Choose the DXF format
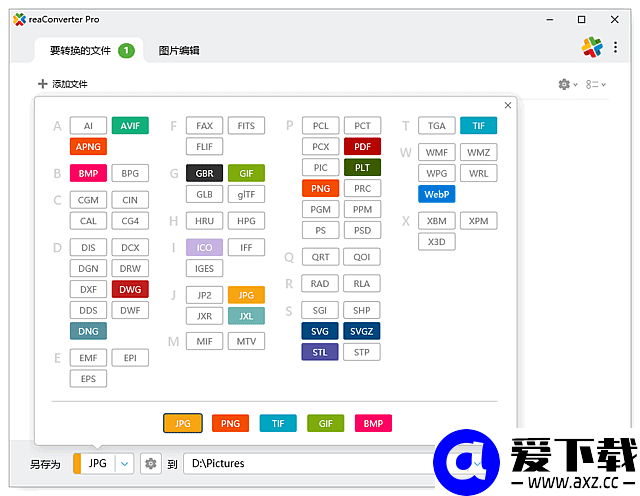 pos(88,289)
